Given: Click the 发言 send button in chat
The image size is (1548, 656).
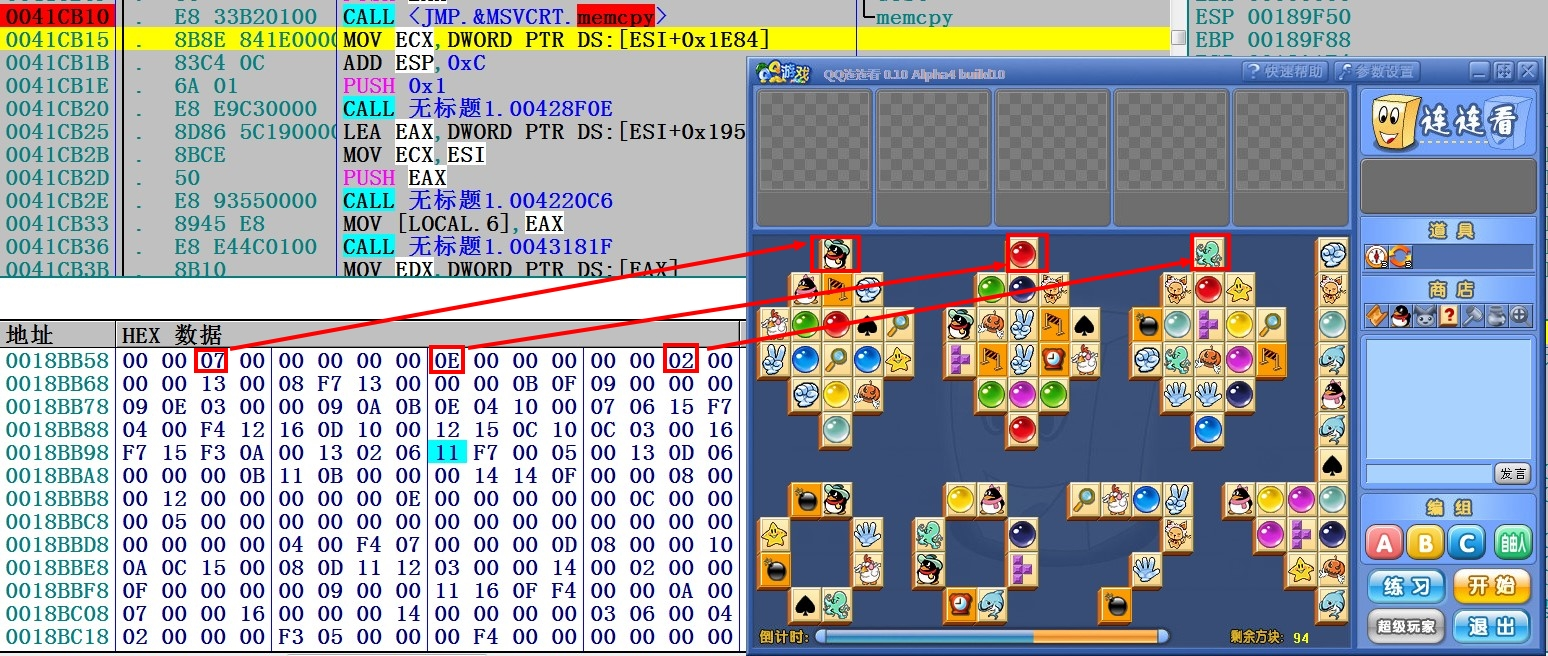Looking at the screenshot, I should tap(1513, 473).
